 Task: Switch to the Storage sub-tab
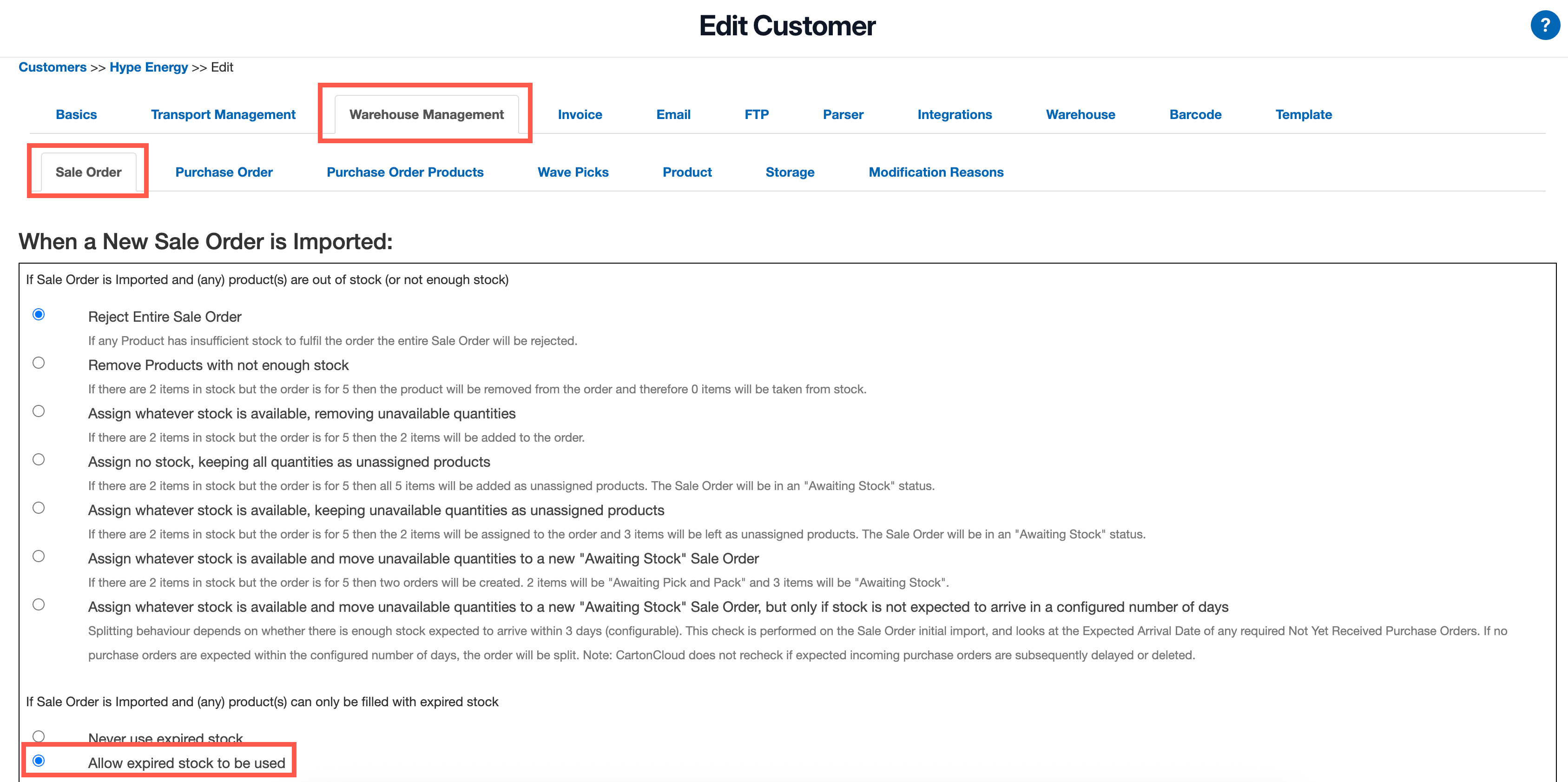point(790,172)
